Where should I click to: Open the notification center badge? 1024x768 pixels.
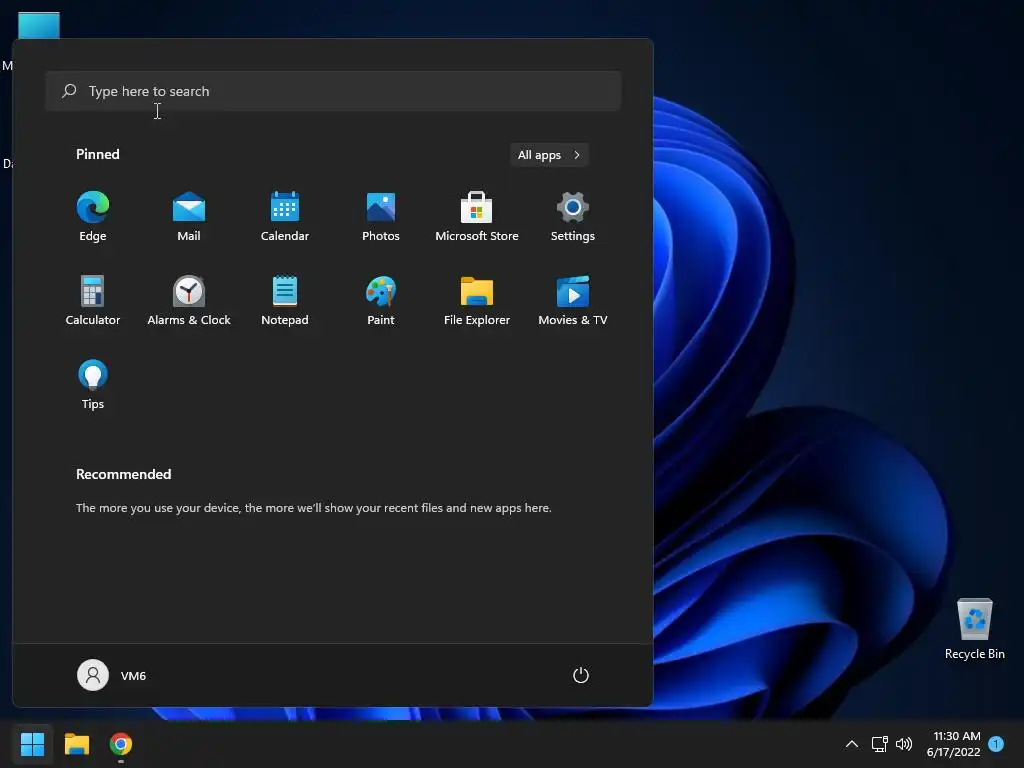(996, 744)
